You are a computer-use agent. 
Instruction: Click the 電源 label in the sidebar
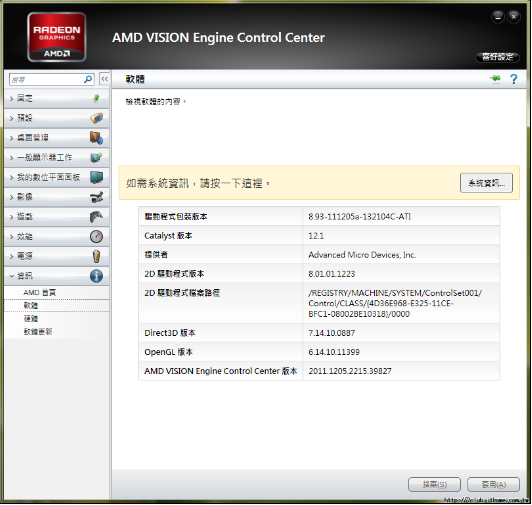pos(25,256)
